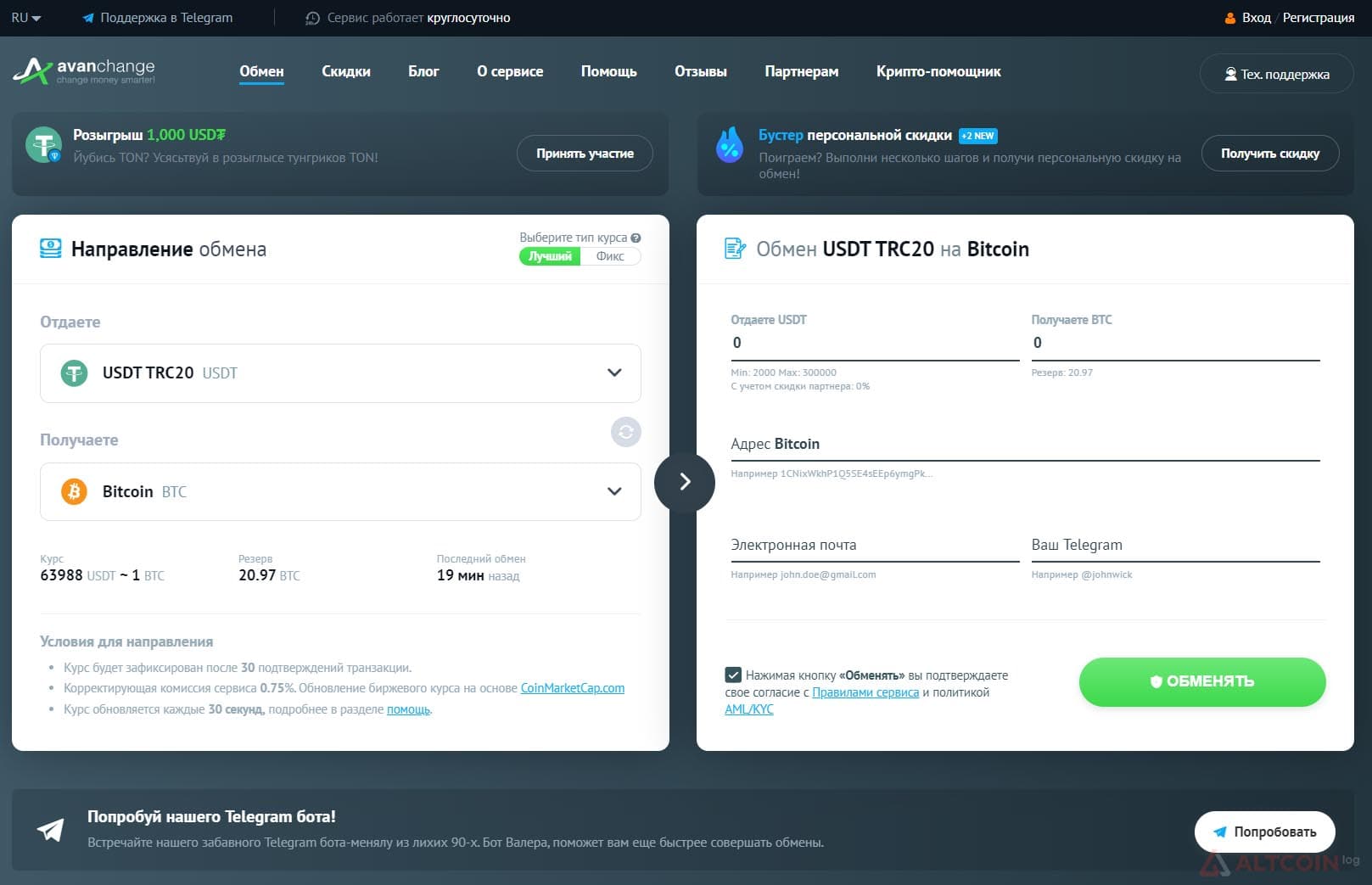Click the clock icon for service hours

313,18
